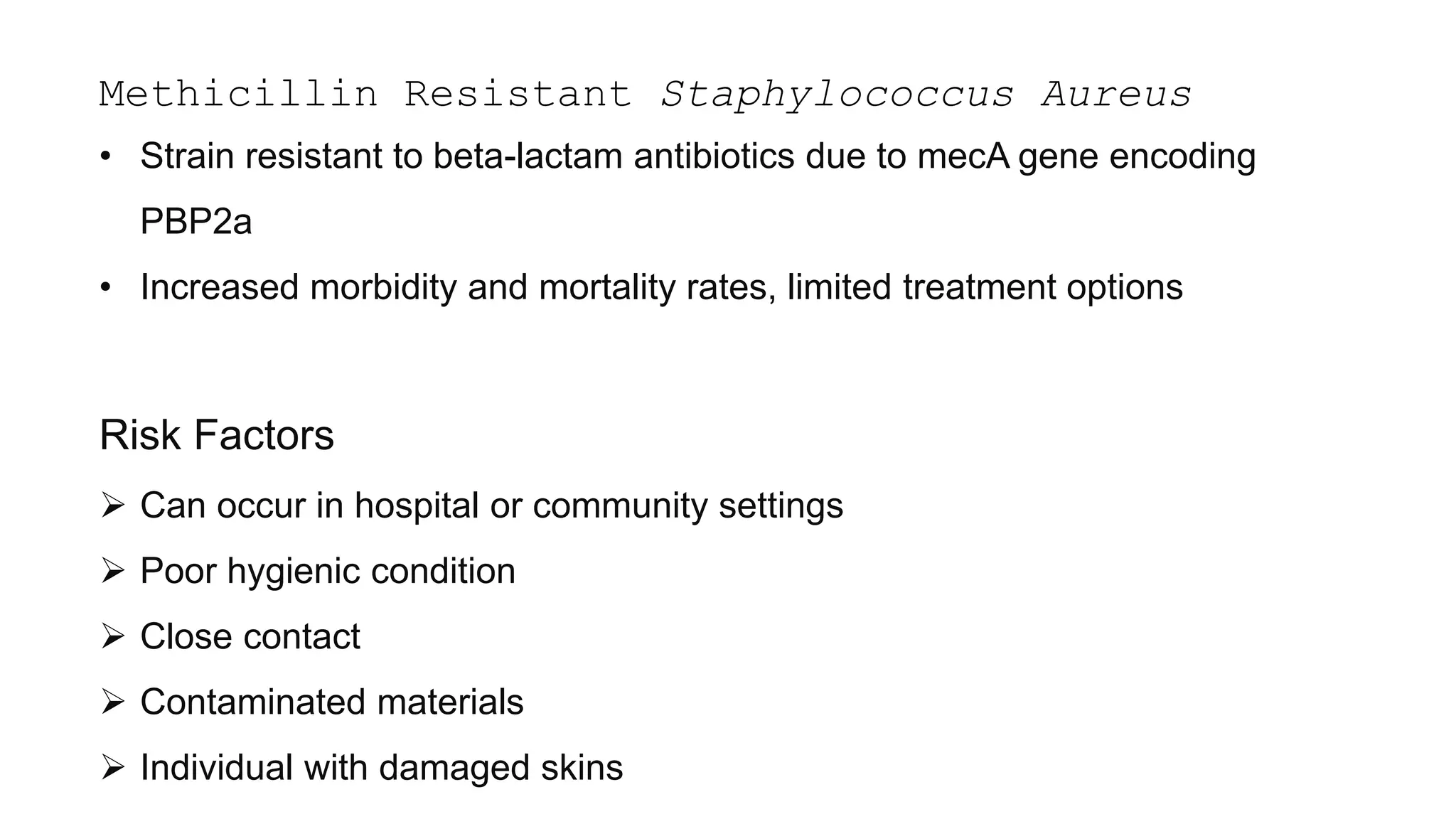Click the arrow bullet before Close contact
1456x819 pixels.
113,636
